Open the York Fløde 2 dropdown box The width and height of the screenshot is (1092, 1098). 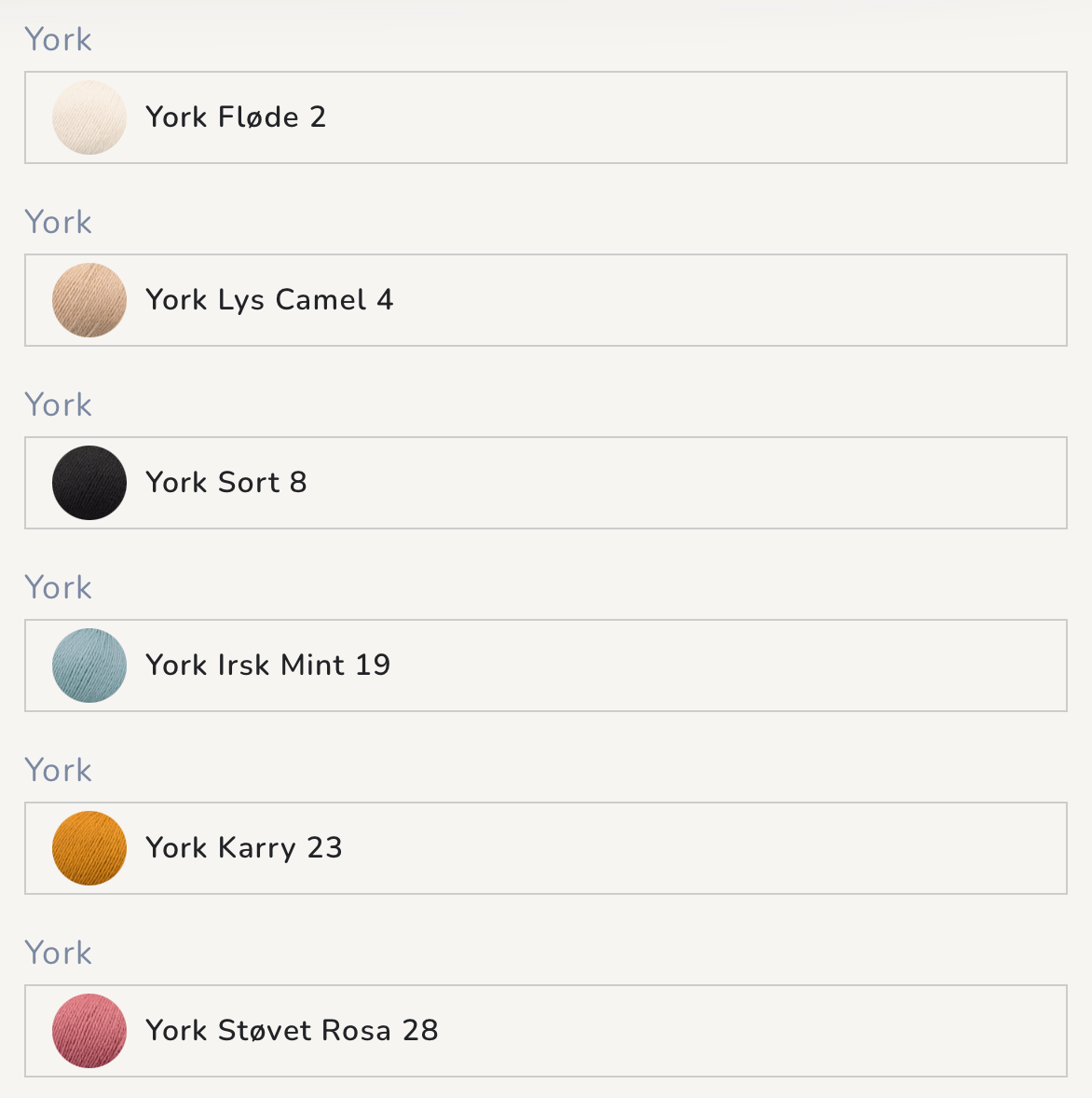click(546, 117)
